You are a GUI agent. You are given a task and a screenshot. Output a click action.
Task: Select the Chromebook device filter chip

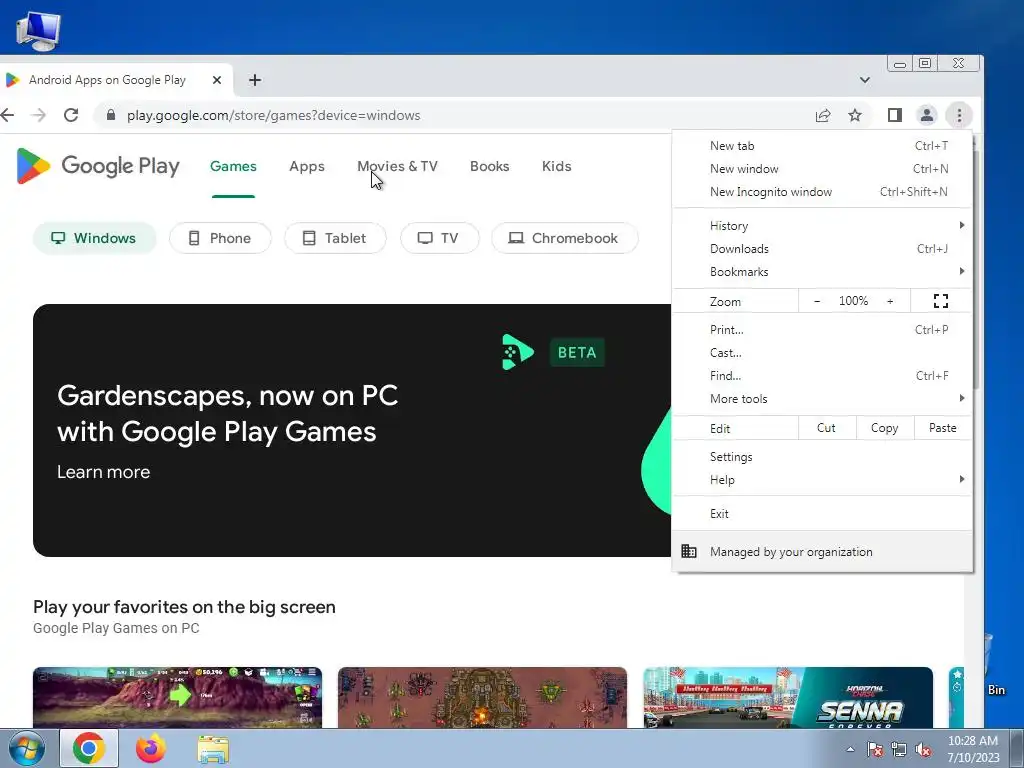[564, 238]
